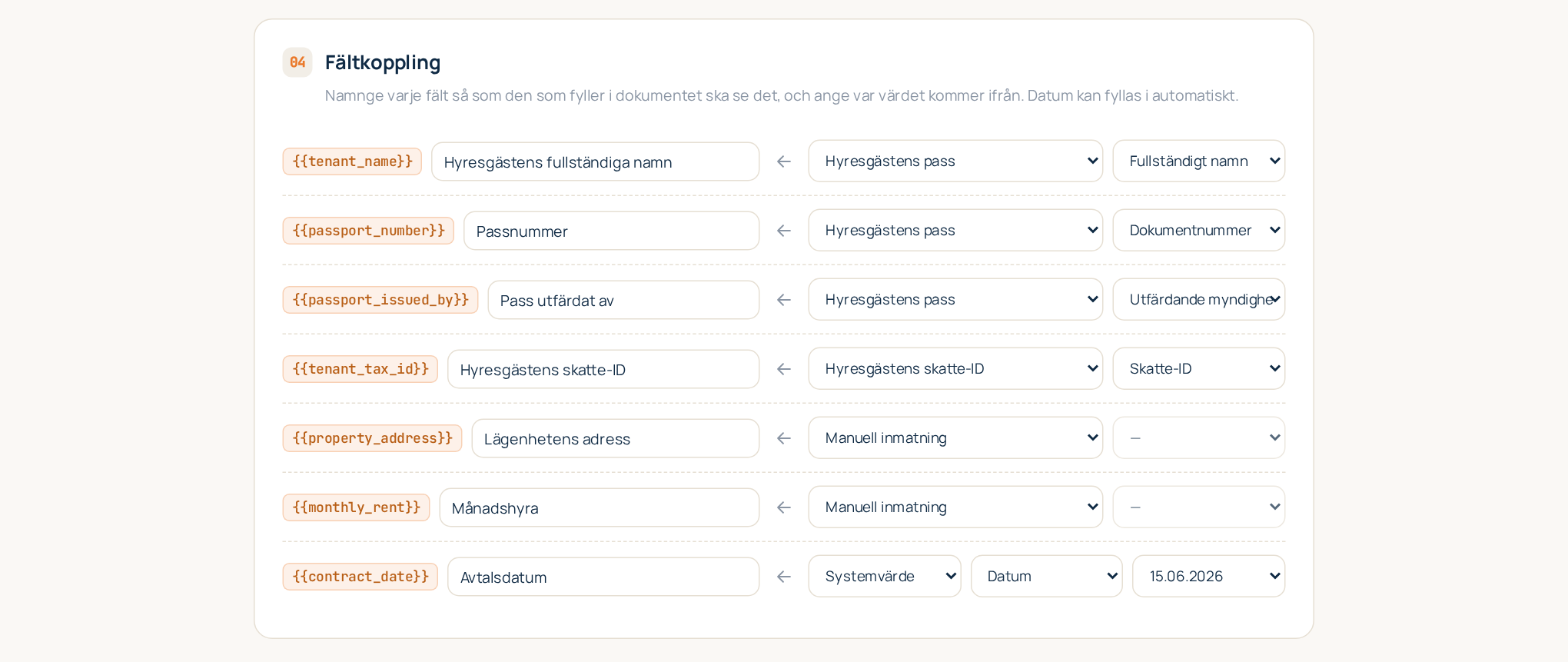1568x662 pixels.
Task: Click the 'Pass utfärdat av' input field
Action: pyautogui.click(x=623, y=300)
